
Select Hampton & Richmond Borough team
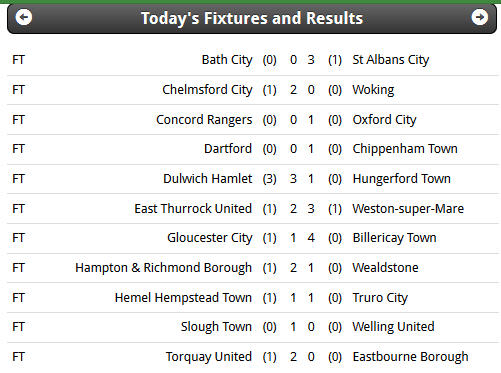pyautogui.click(x=163, y=268)
